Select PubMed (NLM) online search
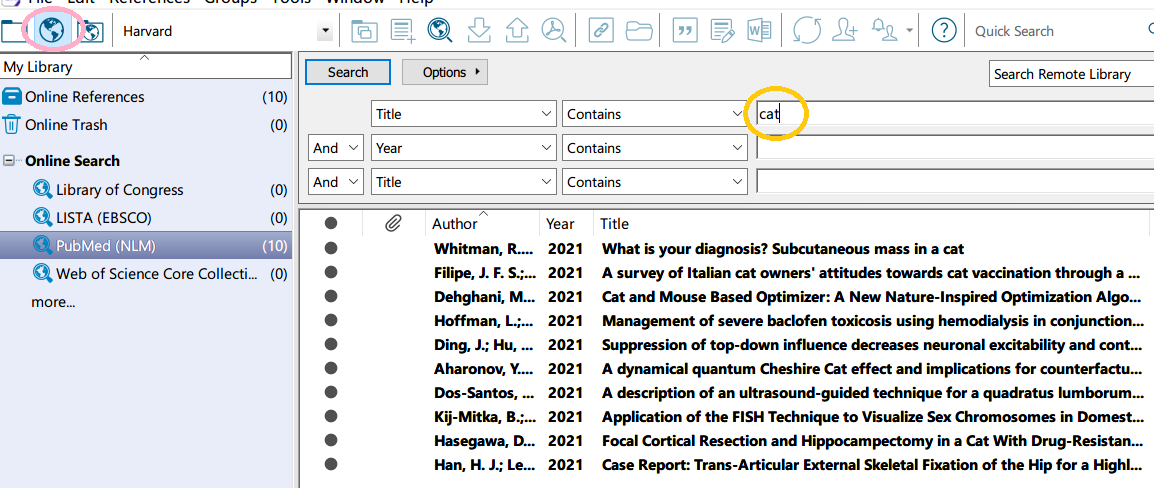The width and height of the screenshot is (1154, 488). [x=146, y=246]
